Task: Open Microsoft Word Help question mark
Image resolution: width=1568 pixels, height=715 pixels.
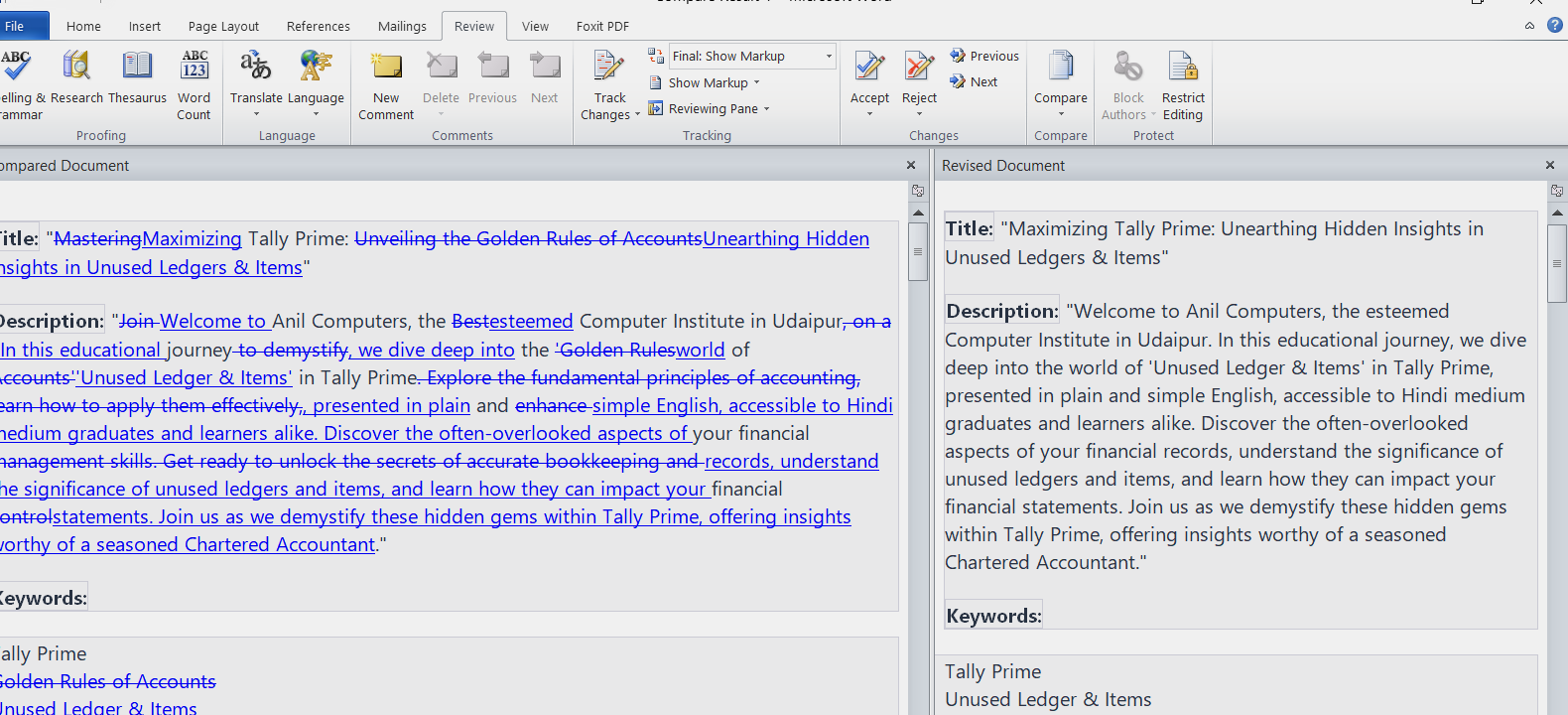Action: (1555, 26)
